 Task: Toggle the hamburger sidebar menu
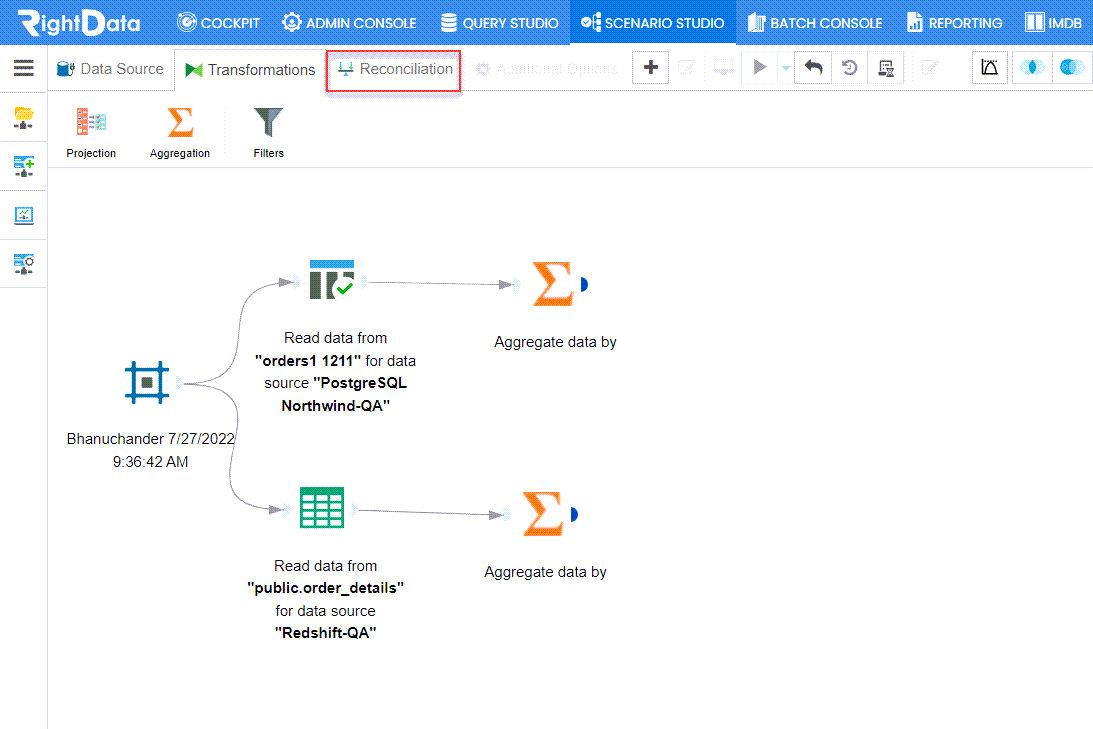pos(24,68)
